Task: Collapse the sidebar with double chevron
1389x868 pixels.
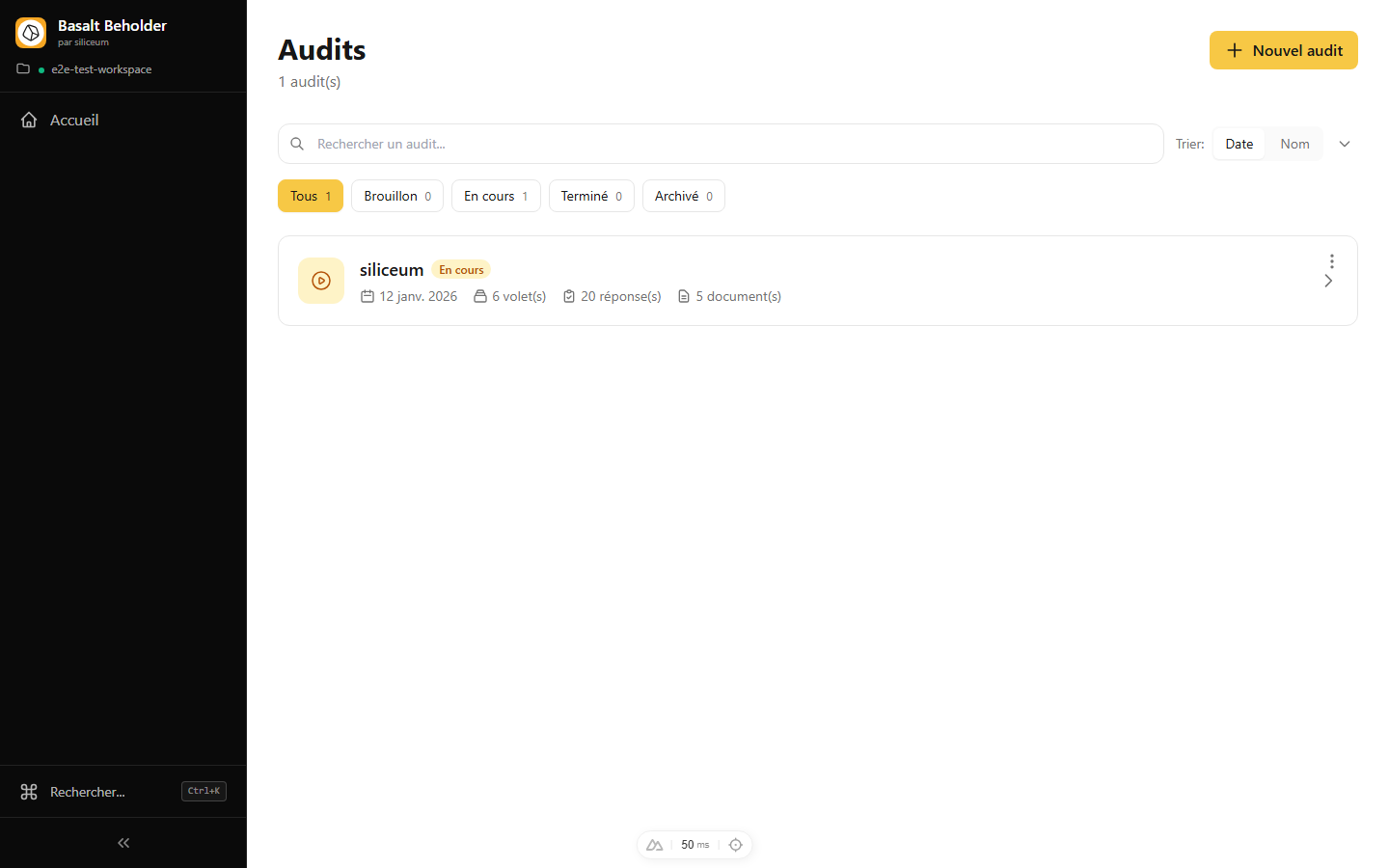Action: pyautogui.click(x=123, y=843)
